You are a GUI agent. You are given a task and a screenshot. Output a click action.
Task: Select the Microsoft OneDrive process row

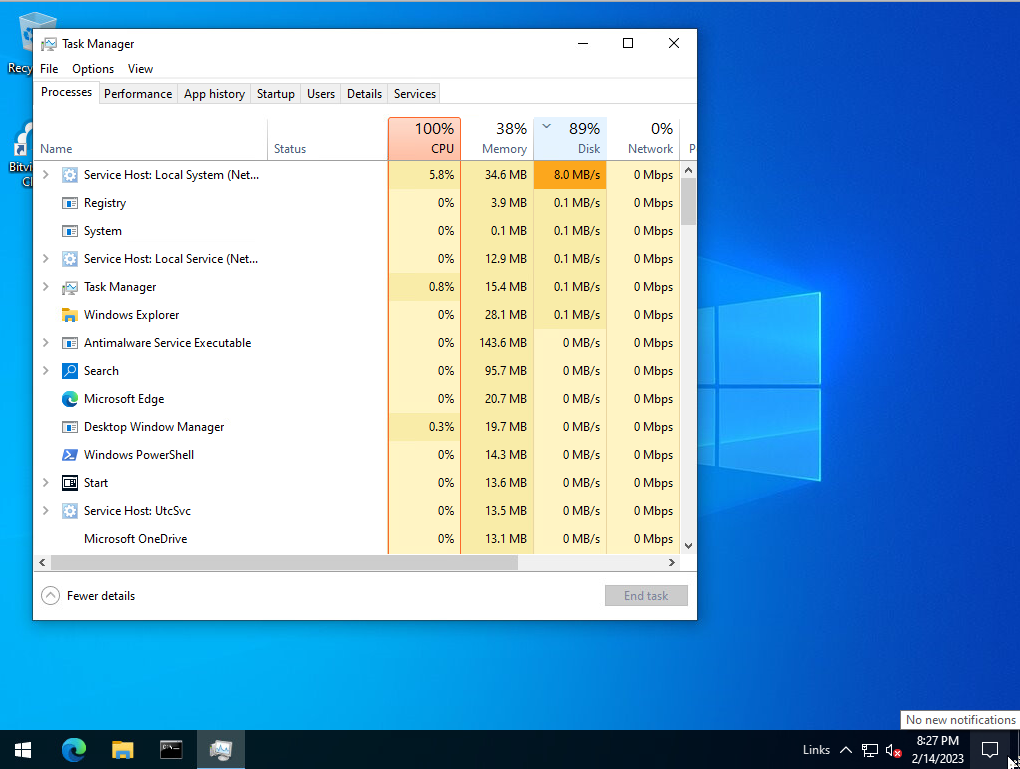tap(356, 539)
